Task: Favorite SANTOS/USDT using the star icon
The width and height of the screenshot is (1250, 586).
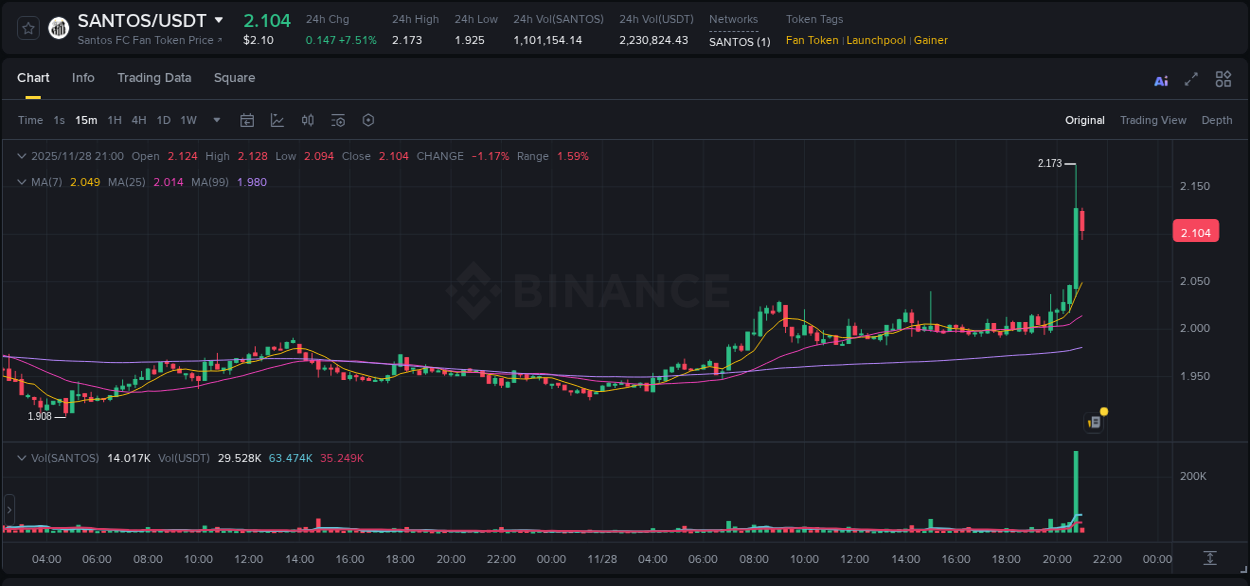Action: click(27, 28)
